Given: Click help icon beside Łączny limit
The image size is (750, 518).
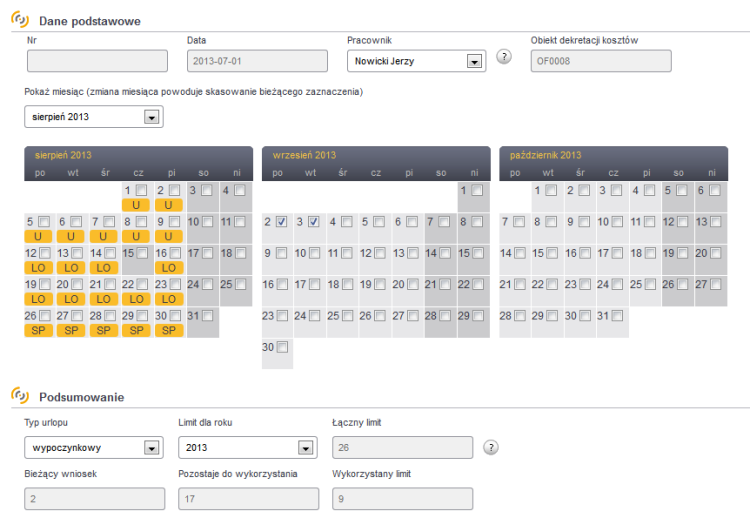Looking at the screenshot, I should click(x=490, y=446).
